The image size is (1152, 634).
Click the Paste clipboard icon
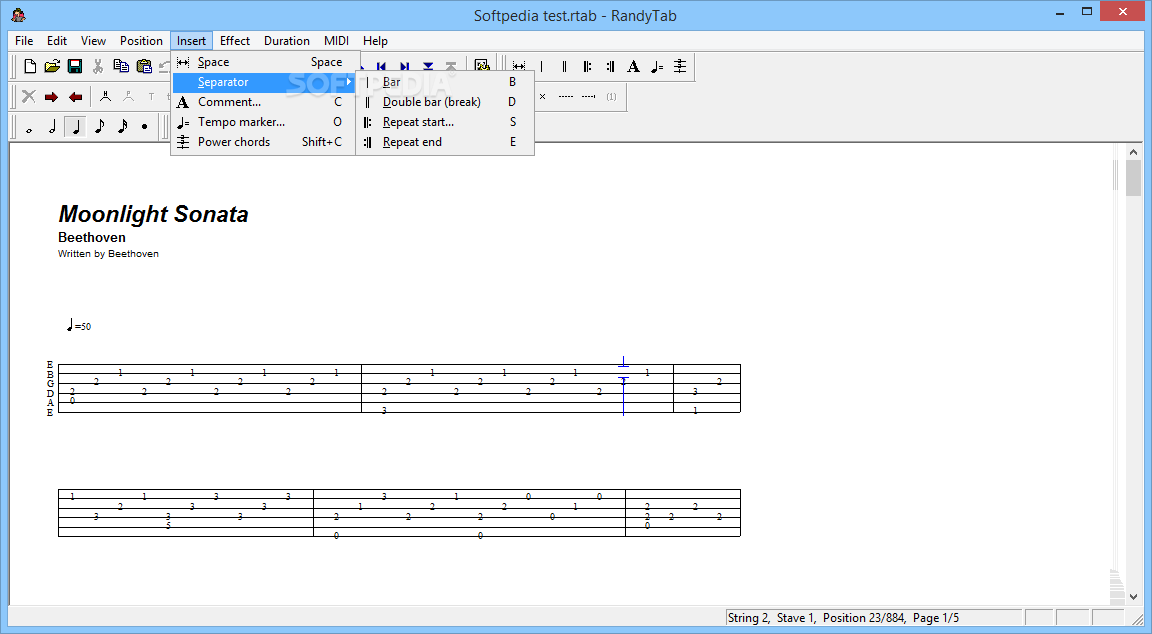[144, 66]
